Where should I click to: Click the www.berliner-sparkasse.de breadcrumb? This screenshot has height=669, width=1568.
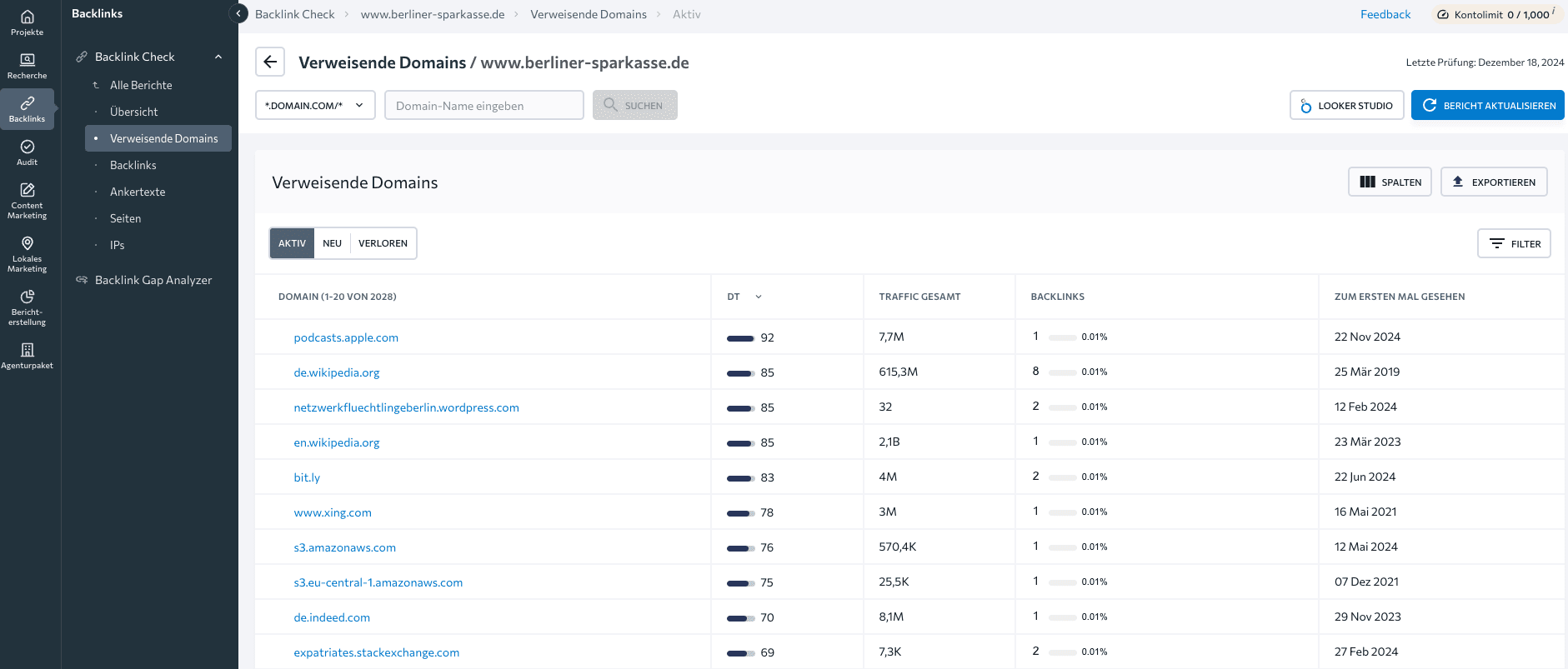tap(433, 14)
